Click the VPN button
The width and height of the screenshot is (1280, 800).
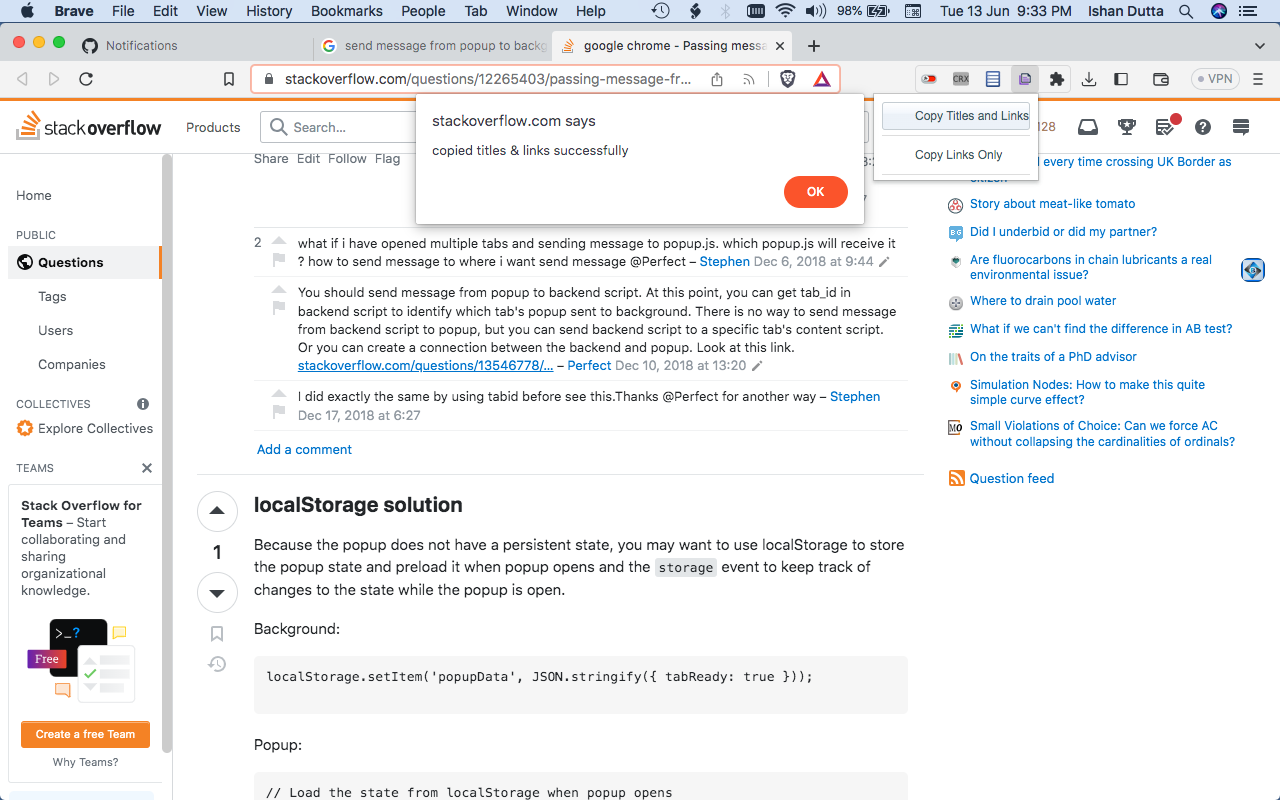tap(1215, 79)
